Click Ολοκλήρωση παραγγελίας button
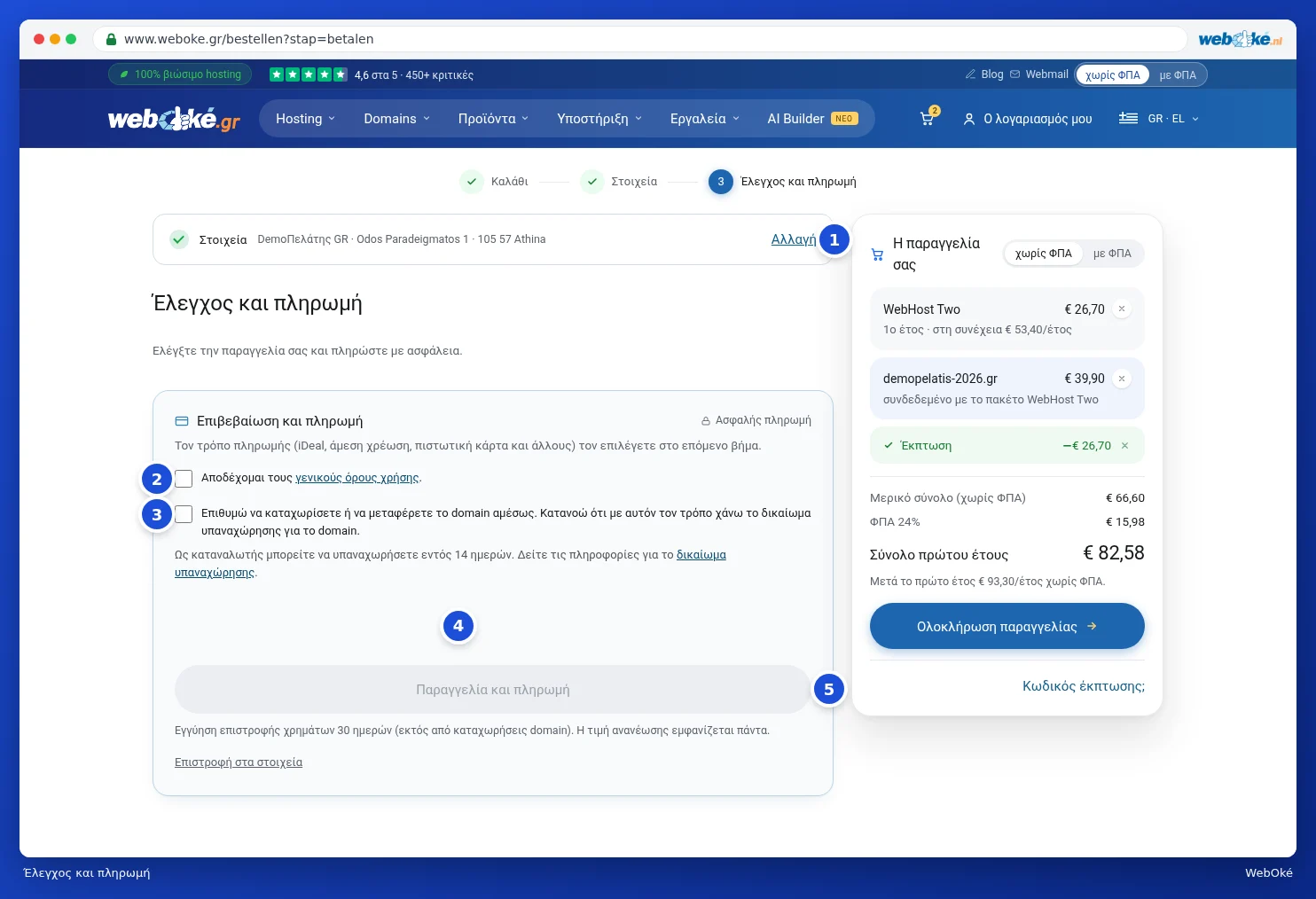Screen dimensions: 1316x899 1007,626
